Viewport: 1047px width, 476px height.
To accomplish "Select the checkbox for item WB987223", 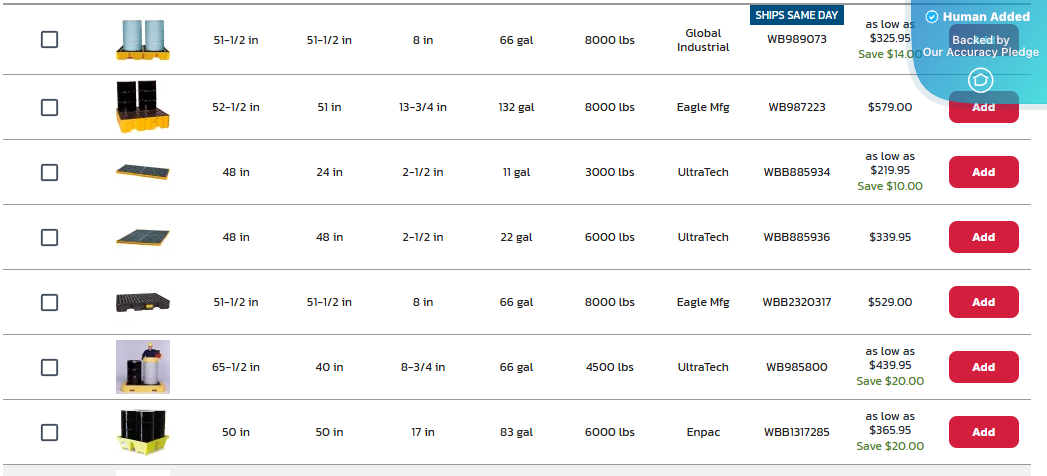I will click(x=49, y=107).
